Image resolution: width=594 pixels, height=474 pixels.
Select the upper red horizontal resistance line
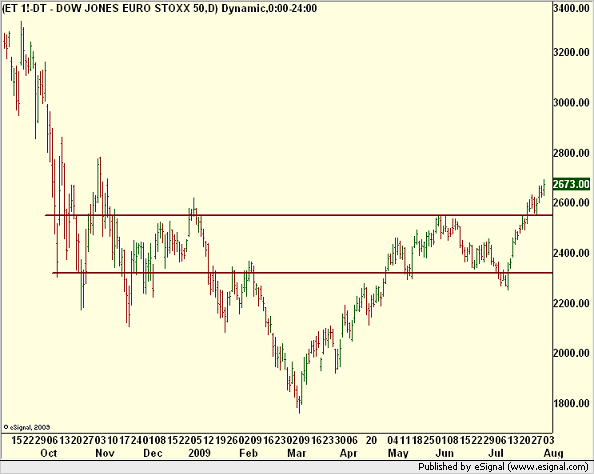(299, 215)
